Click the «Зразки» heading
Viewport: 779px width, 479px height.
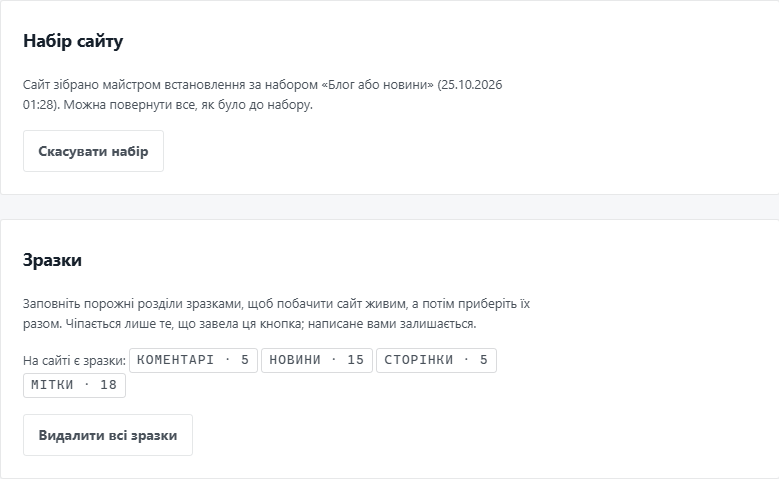click(x=52, y=260)
